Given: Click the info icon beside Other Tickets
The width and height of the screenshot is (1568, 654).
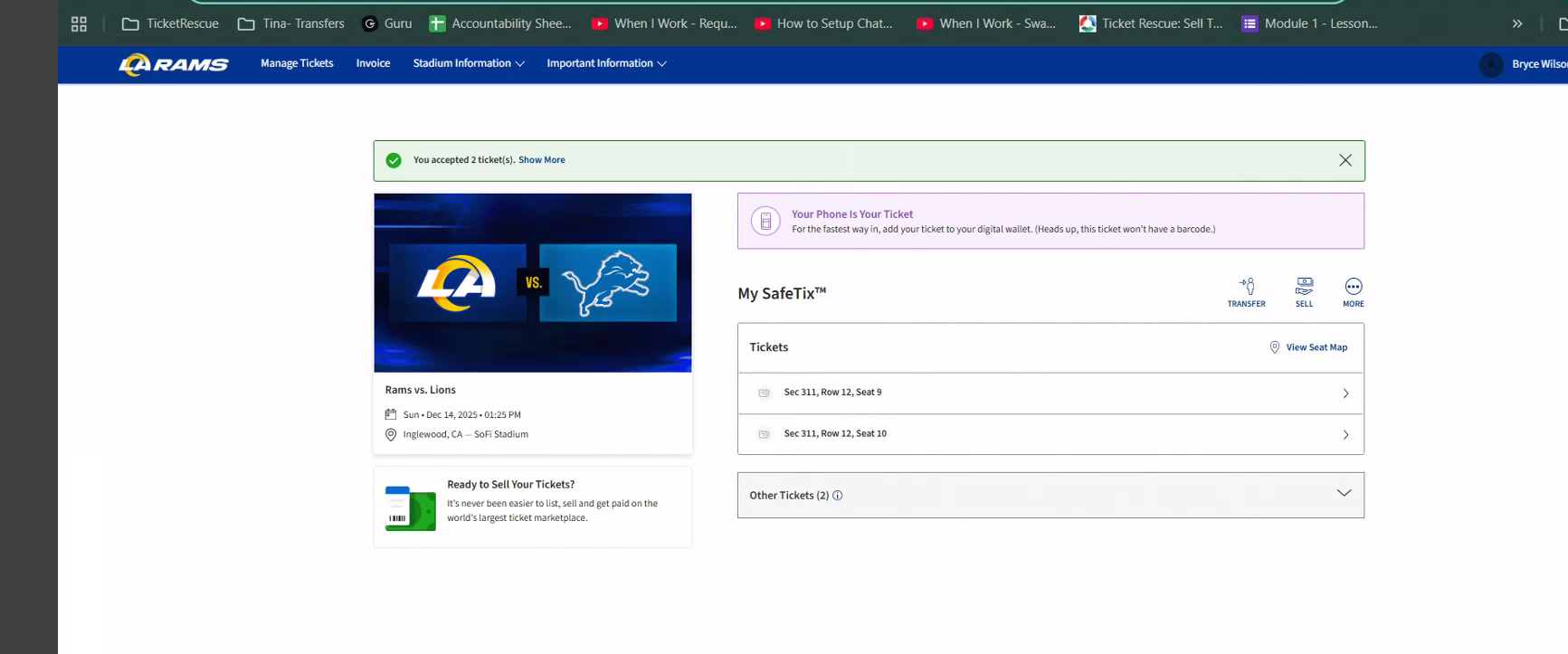Looking at the screenshot, I should [837, 496].
